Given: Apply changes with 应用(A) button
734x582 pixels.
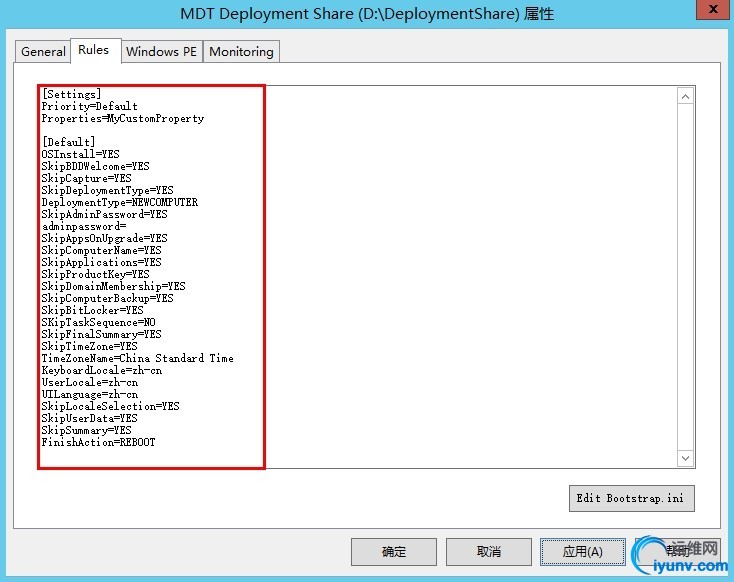Looking at the screenshot, I should click(x=582, y=552).
